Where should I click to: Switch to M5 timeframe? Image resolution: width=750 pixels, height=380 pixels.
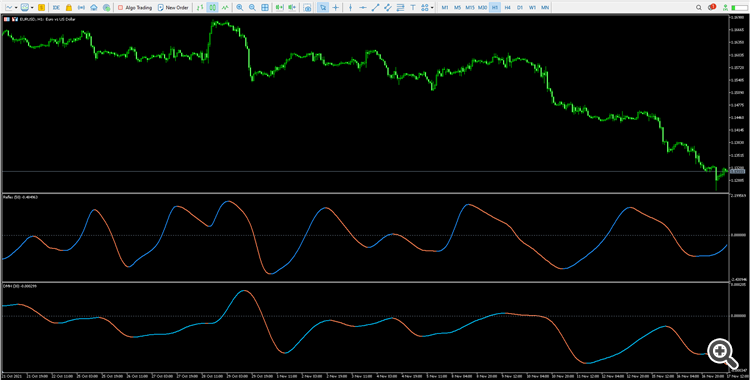point(458,8)
